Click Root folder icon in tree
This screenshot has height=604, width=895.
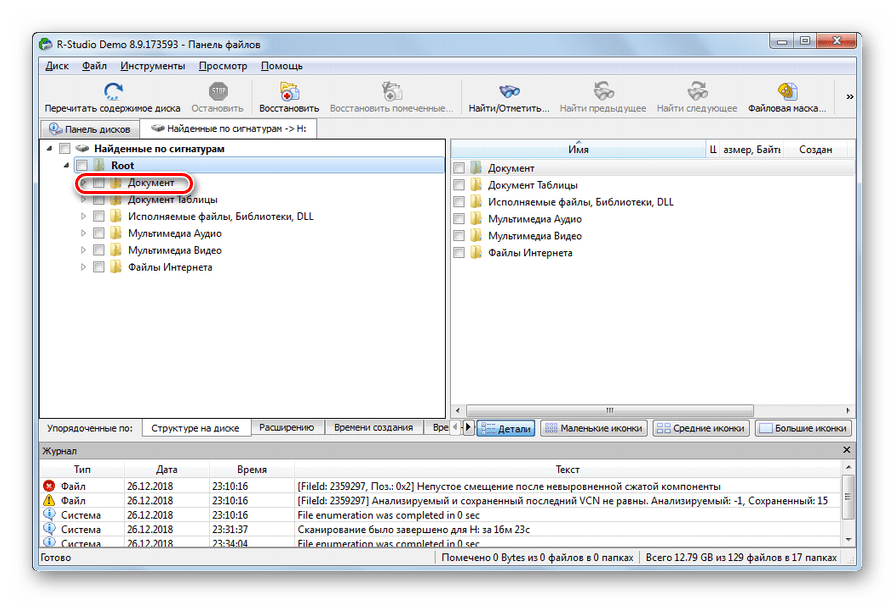(99, 166)
